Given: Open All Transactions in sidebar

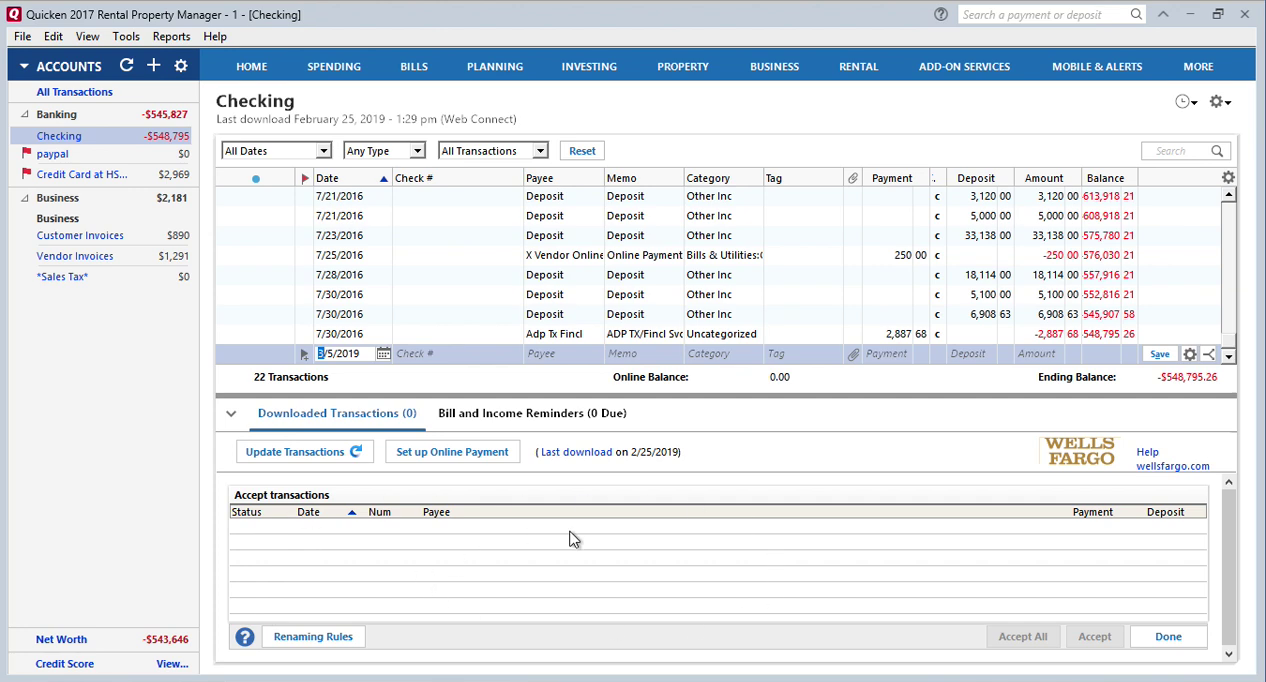Looking at the screenshot, I should tap(75, 92).
